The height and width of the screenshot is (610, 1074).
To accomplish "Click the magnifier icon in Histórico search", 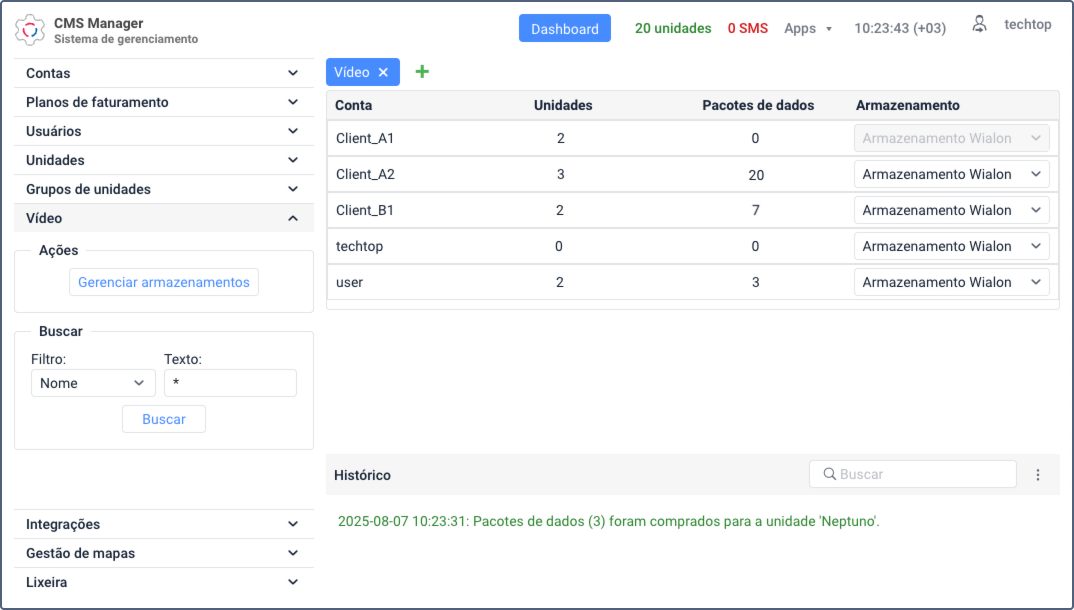I will [829, 474].
